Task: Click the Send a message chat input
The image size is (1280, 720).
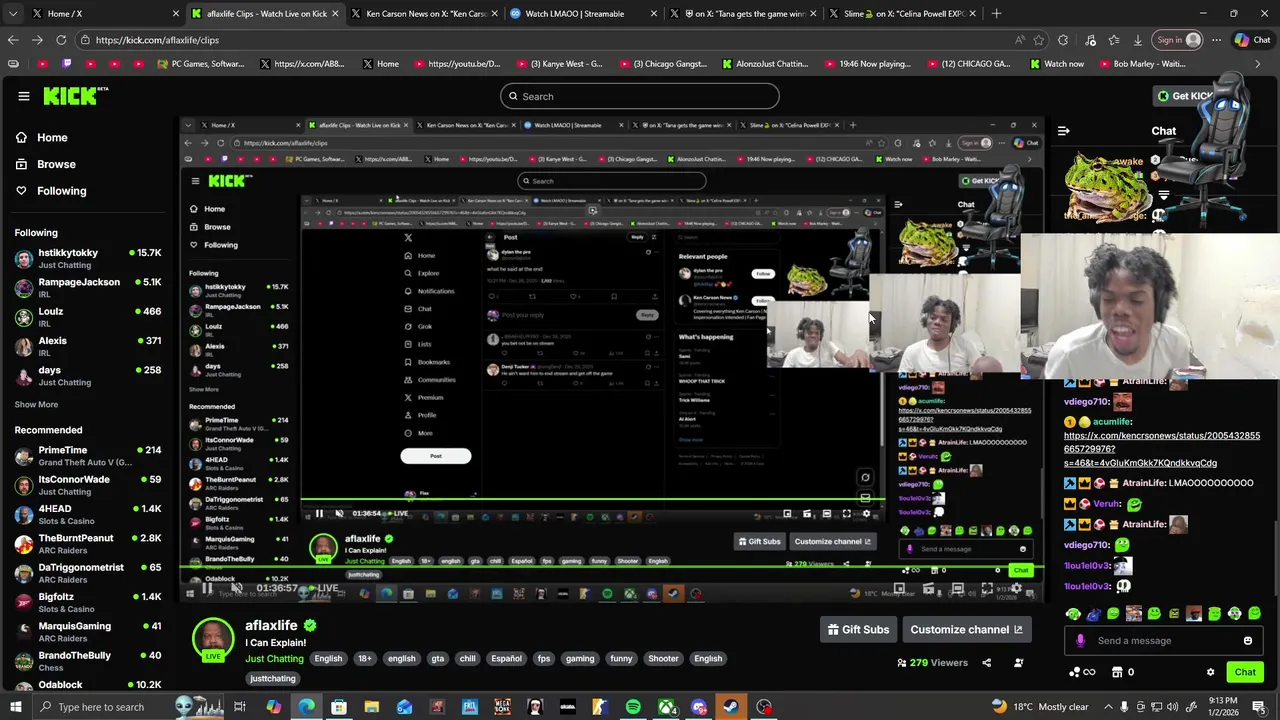Action: tap(1162, 641)
